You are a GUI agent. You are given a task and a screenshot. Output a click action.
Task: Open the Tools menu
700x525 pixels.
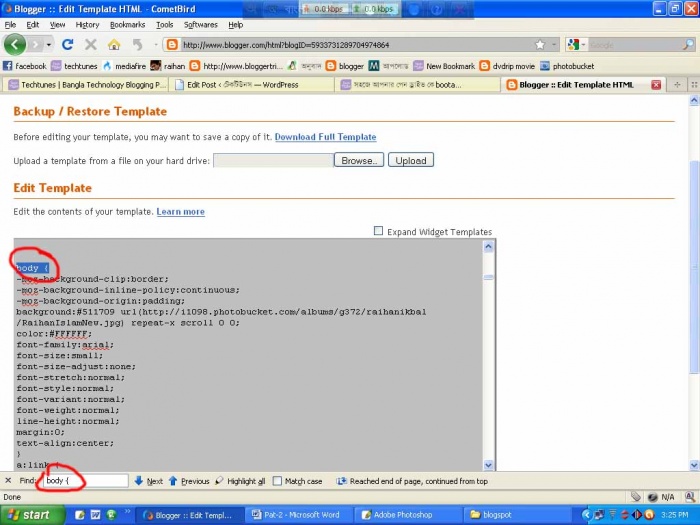(x=164, y=25)
